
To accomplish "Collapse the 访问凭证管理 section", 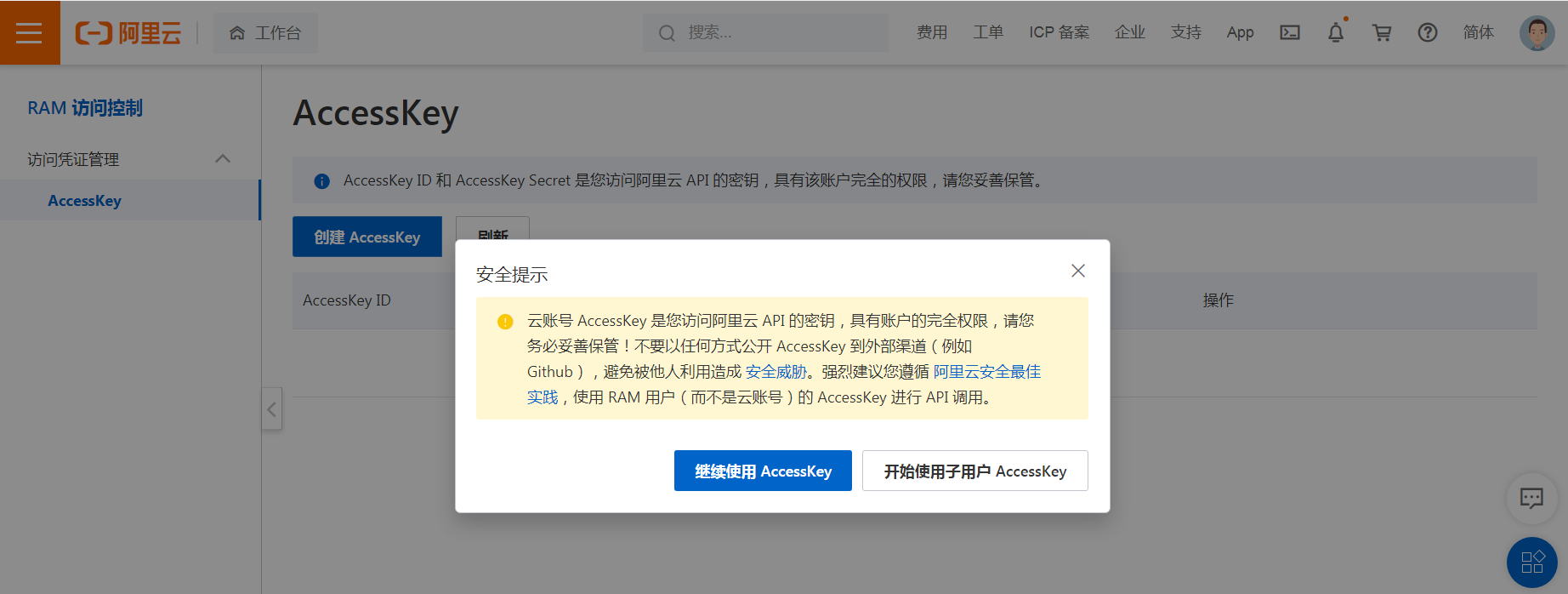I will (x=223, y=159).
